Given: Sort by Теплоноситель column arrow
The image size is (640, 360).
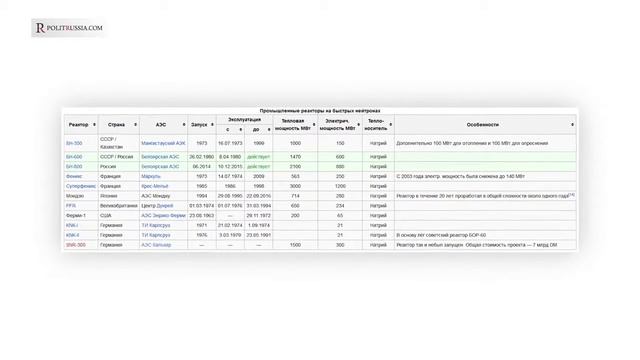Looking at the screenshot, I should pos(391,124).
